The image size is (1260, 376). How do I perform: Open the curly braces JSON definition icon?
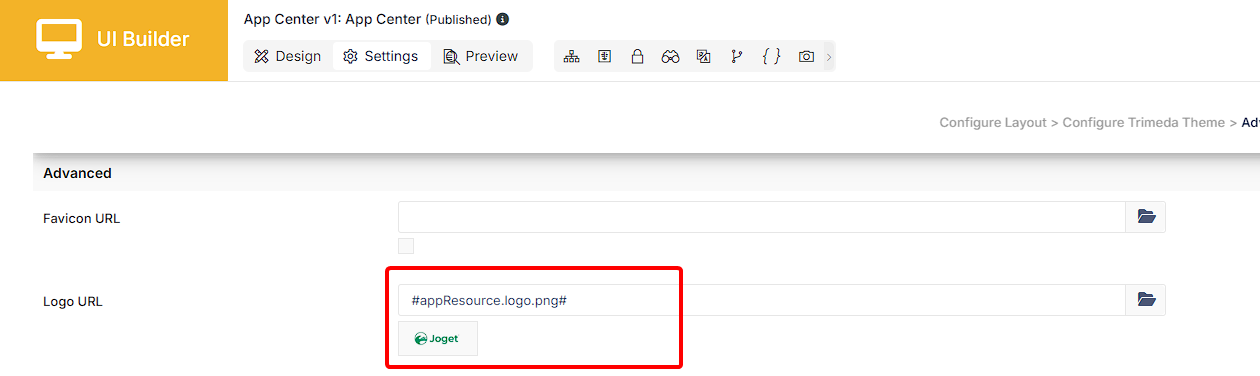[771, 57]
